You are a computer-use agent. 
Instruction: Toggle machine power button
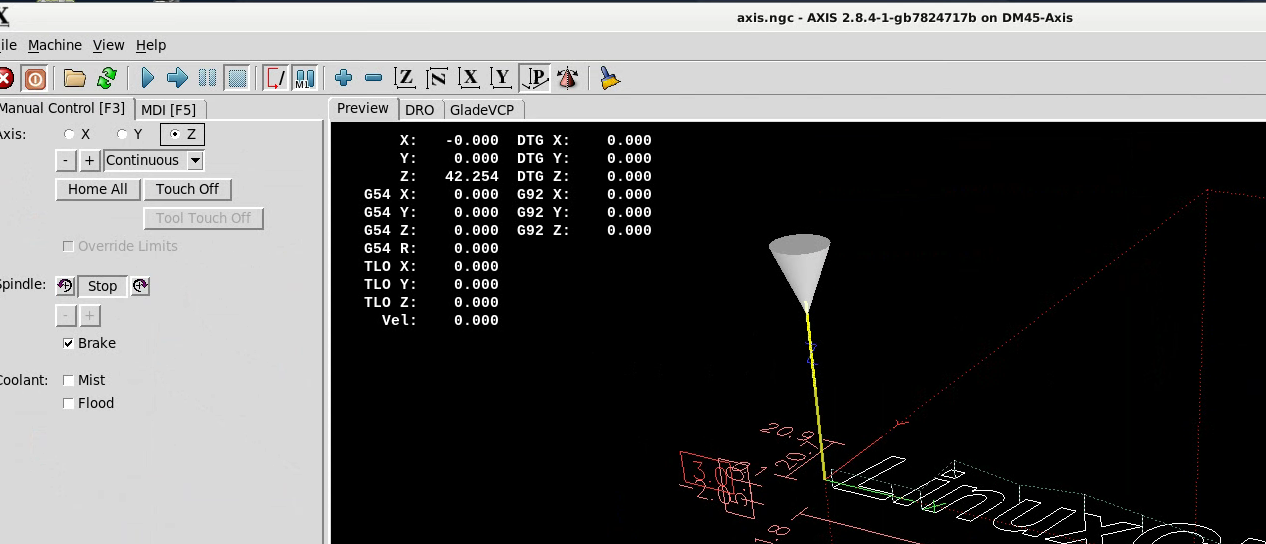pos(35,78)
